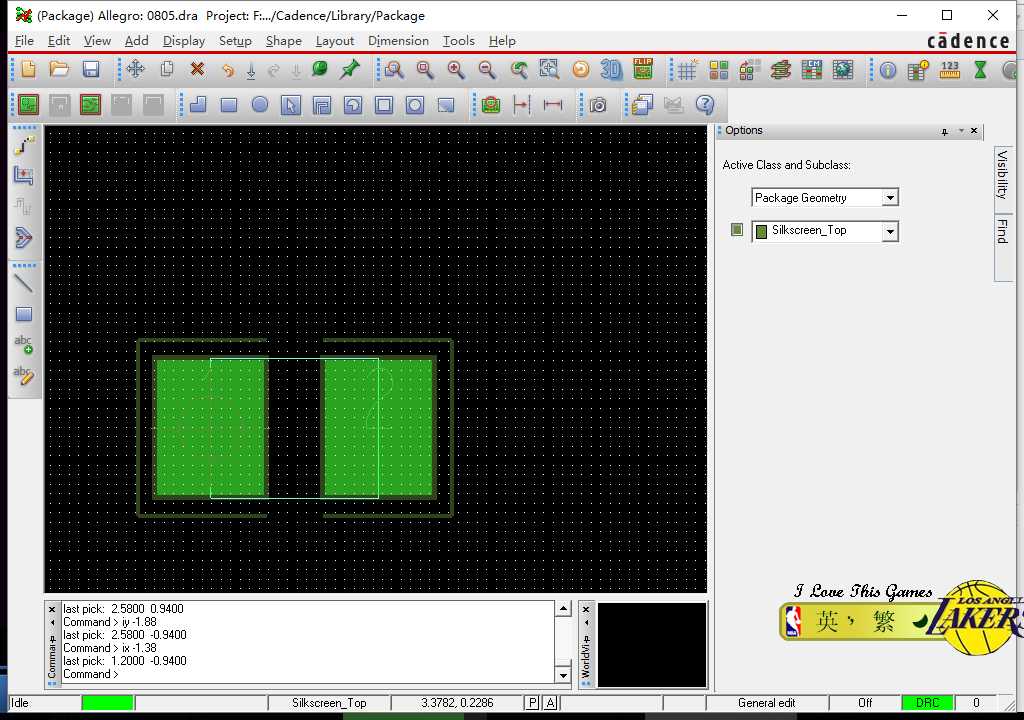Toggle the P button in status bar
Viewport: 1024px width, 720px height.
click(532, 703)
